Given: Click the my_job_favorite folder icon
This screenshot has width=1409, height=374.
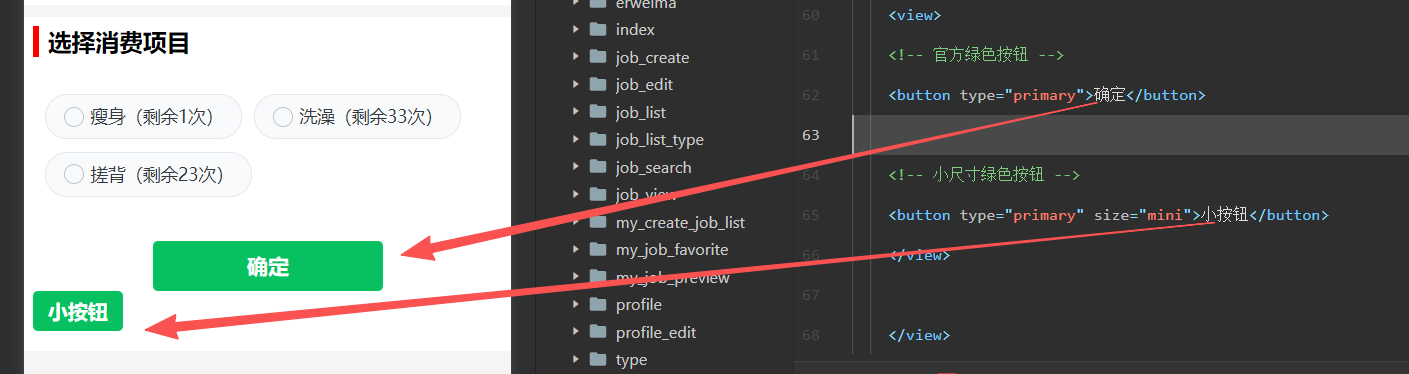Looking at the screenshot, I should 598,249.
